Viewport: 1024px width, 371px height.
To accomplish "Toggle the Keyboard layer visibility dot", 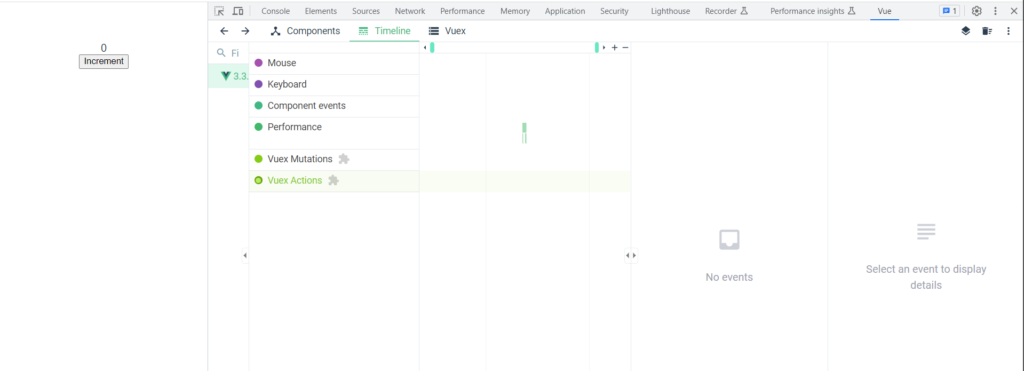I will pyautogui.click(x=259, y=84).
